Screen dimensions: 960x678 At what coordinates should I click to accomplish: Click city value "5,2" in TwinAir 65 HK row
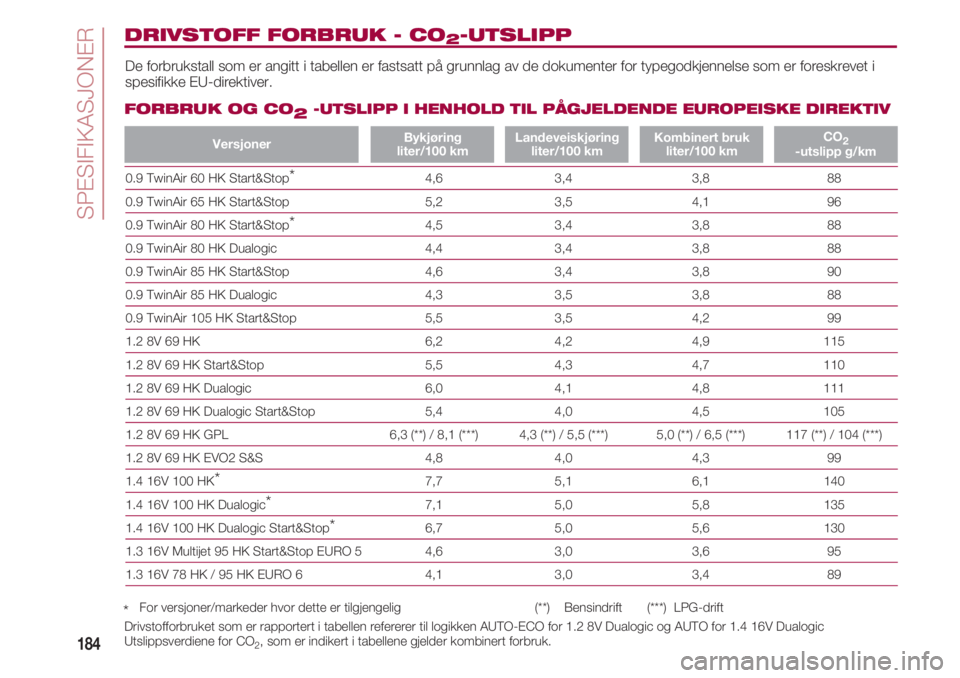(433, 202)
